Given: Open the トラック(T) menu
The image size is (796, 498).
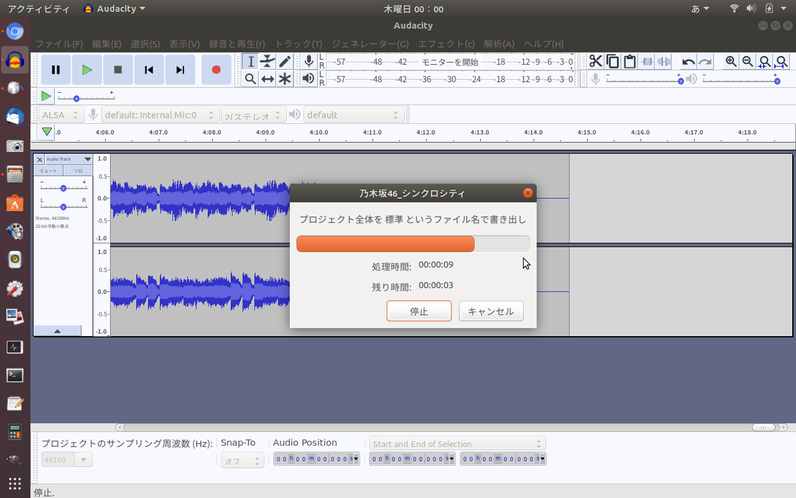Looking at the screenshot, I should [x=298, y=44].
